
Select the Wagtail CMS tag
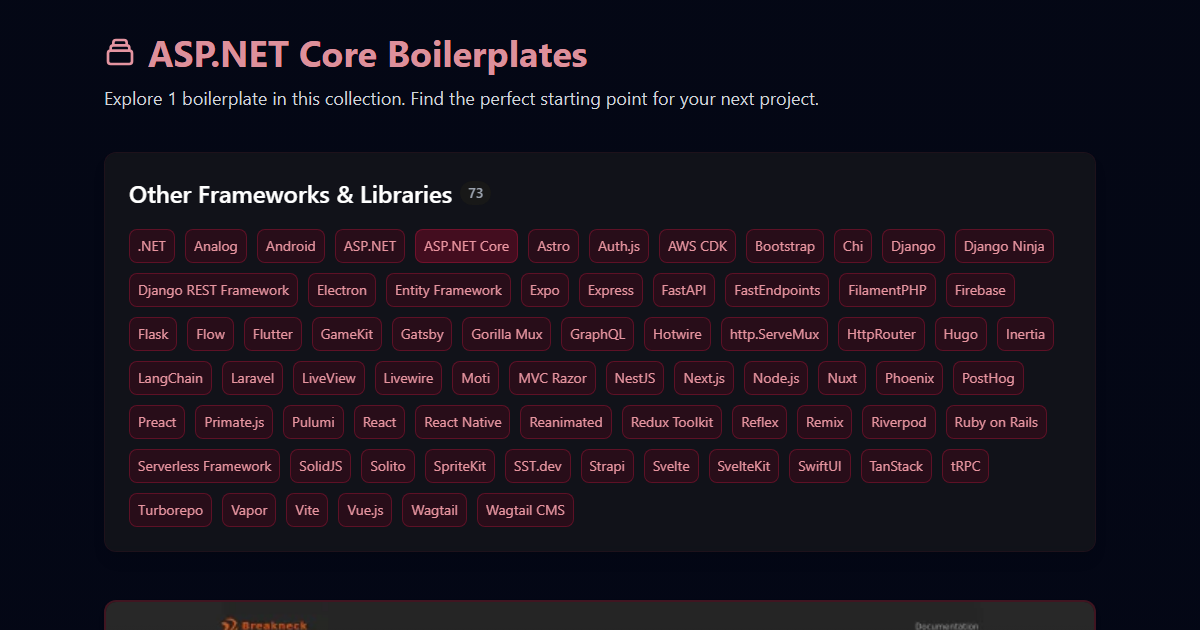[525, 509]
